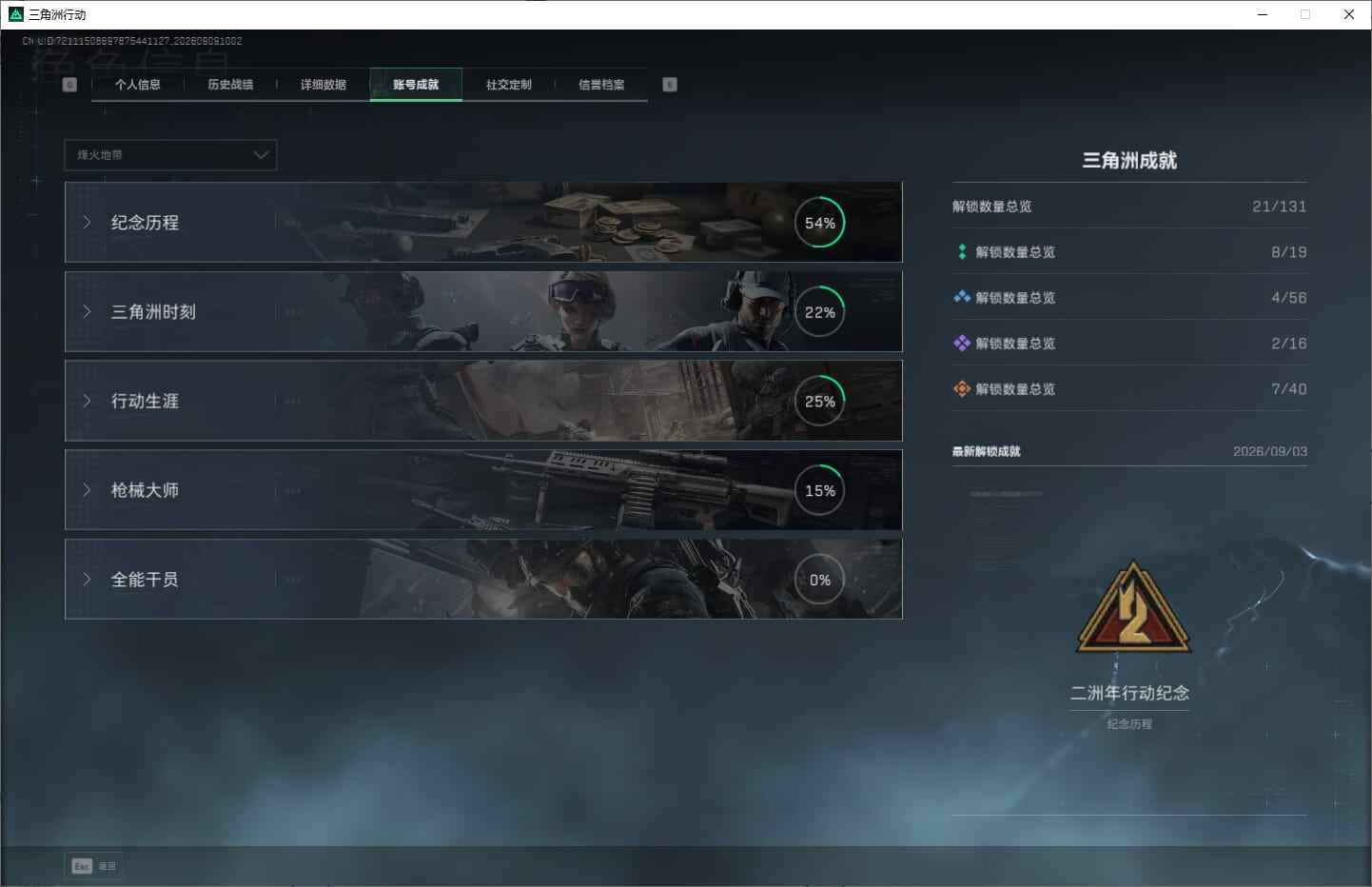Click the 0% progress ring of 全能干员

(820, 580)
